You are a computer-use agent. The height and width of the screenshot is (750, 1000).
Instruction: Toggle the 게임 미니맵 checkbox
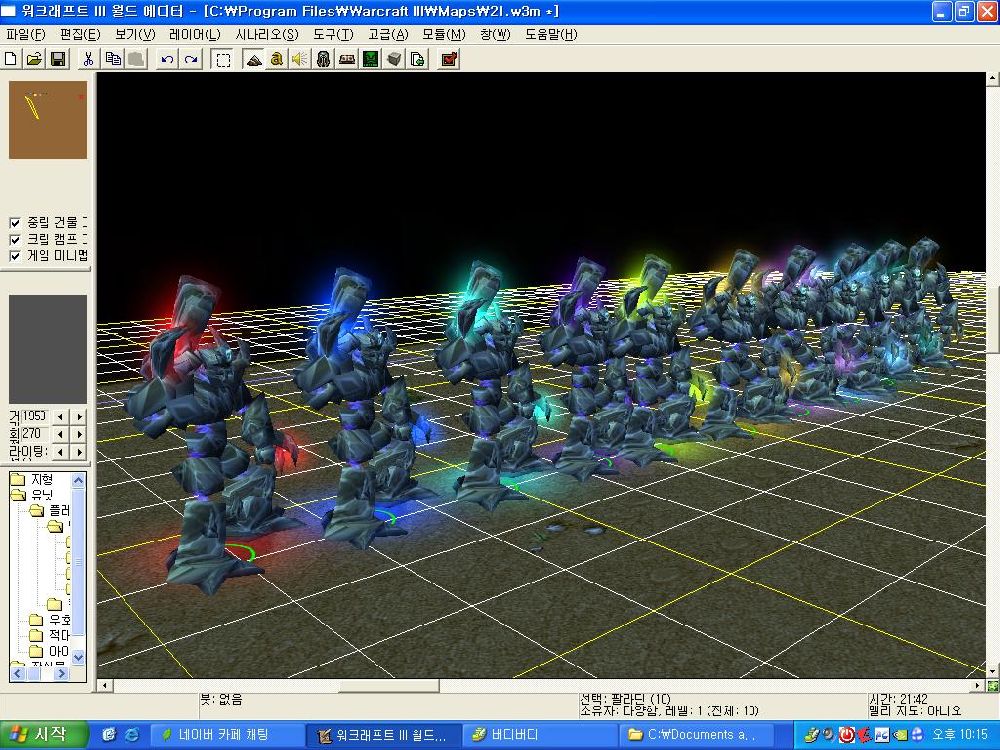coord(15,256)
